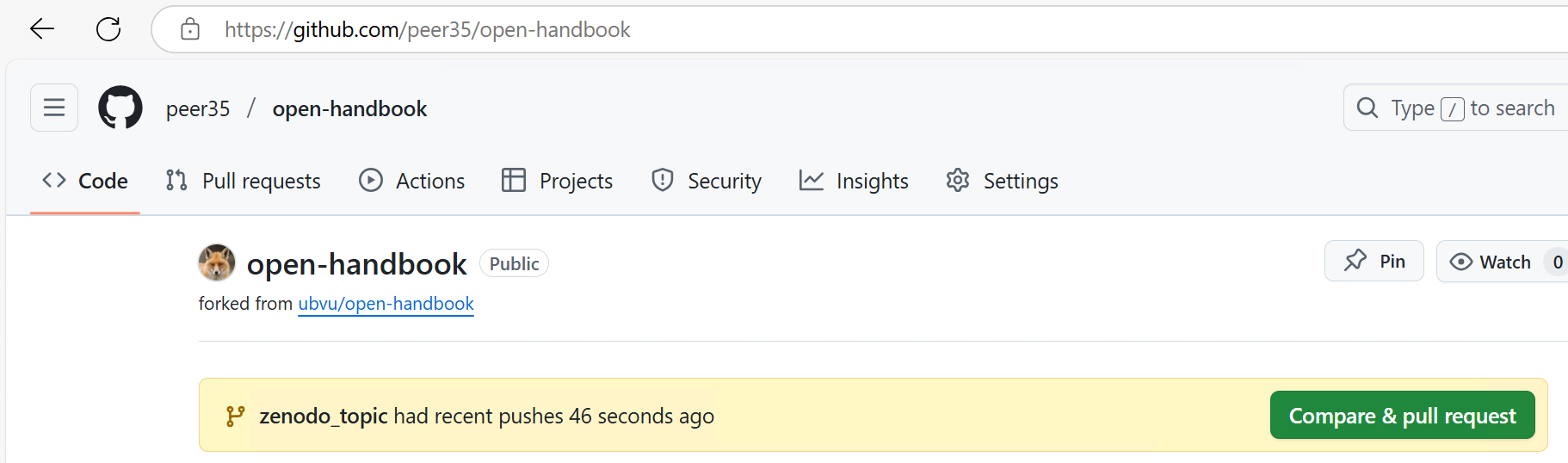Image resolution: width=1568 pixels, height=463 pixels.
Task: Open the Actions tab
Action: [412, 181]
